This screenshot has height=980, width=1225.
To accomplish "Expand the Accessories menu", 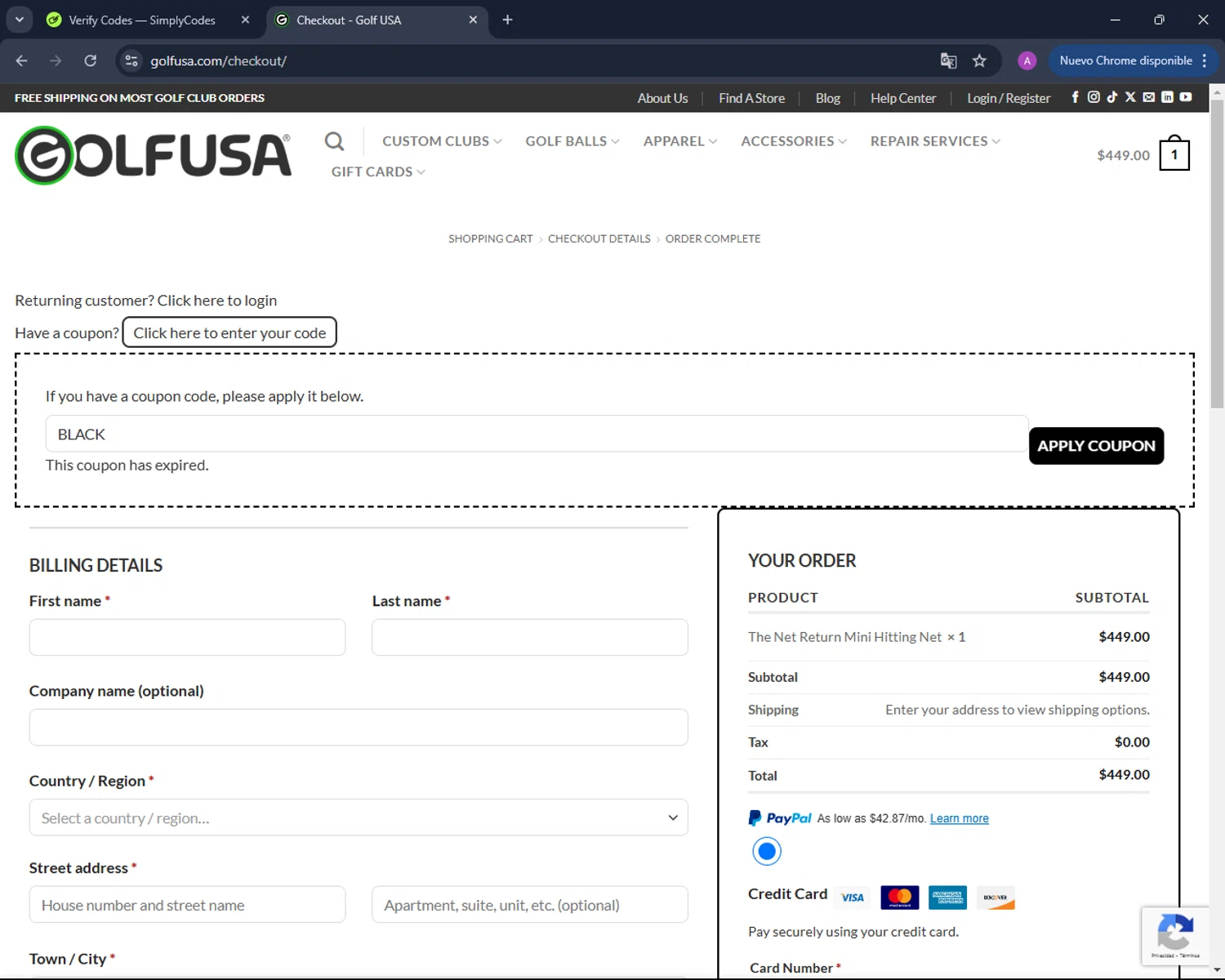I will tap(794, 141).
